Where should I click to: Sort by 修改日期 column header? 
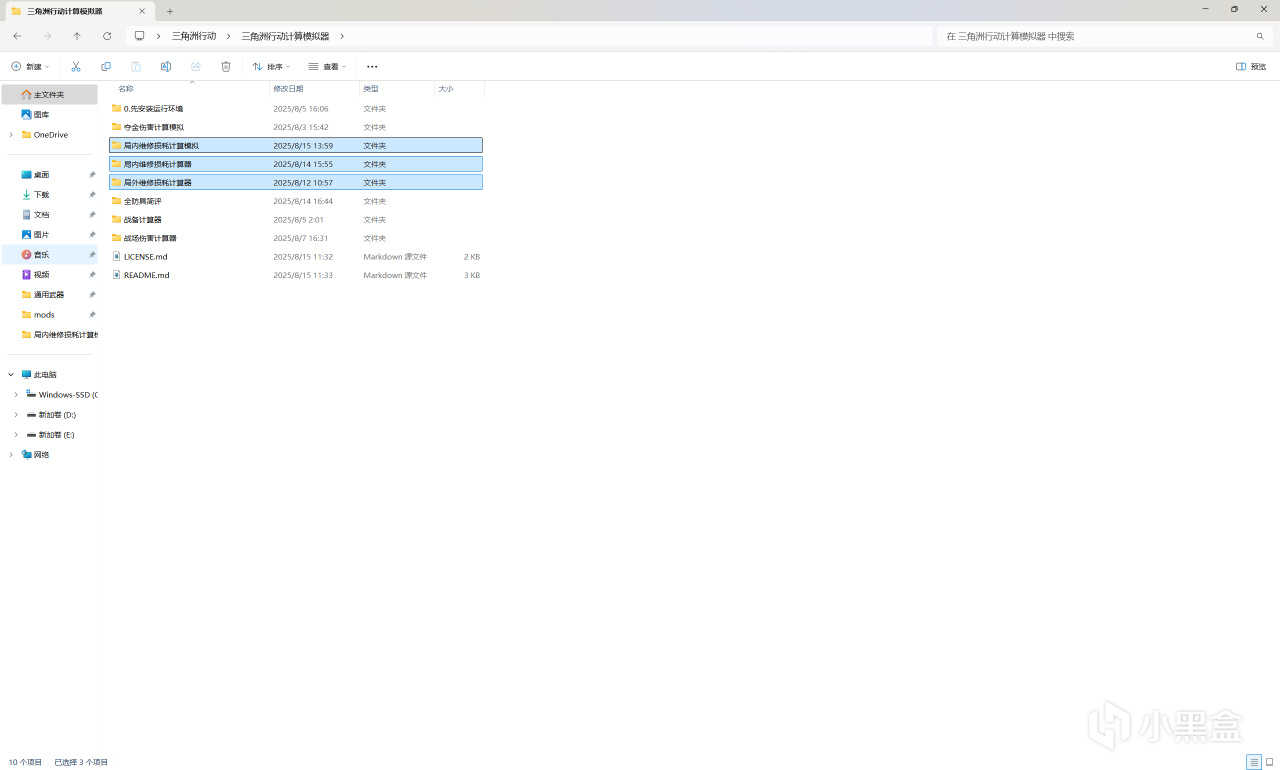pyautogui.click(x=288, y=89)
